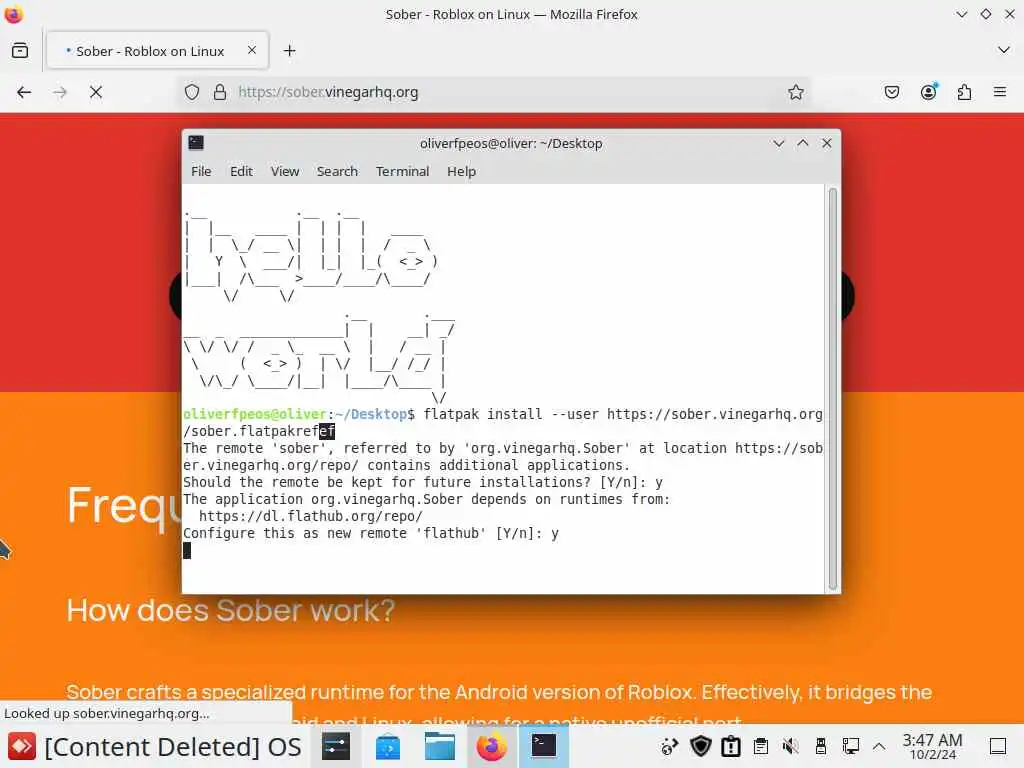The image size is (1024, 768).
Task: Open the terminal File menu
Action: pos(201,171)
